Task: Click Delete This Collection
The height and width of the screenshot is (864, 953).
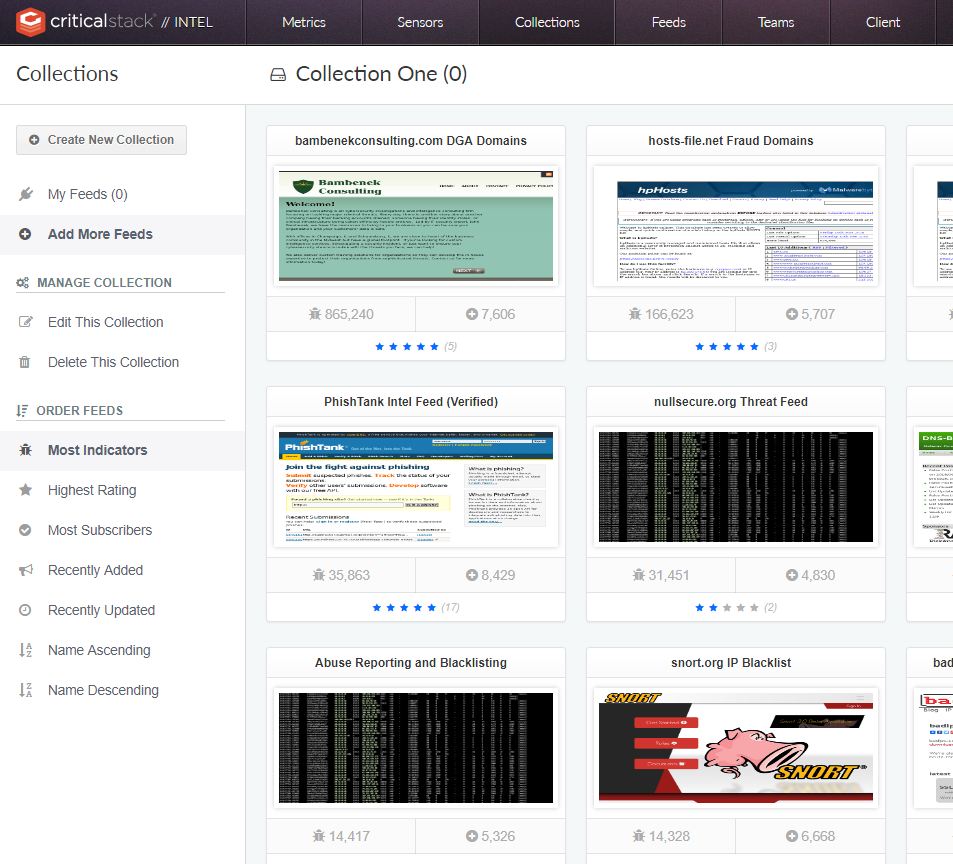Action: pyautogui.click(x=114, y=362)
